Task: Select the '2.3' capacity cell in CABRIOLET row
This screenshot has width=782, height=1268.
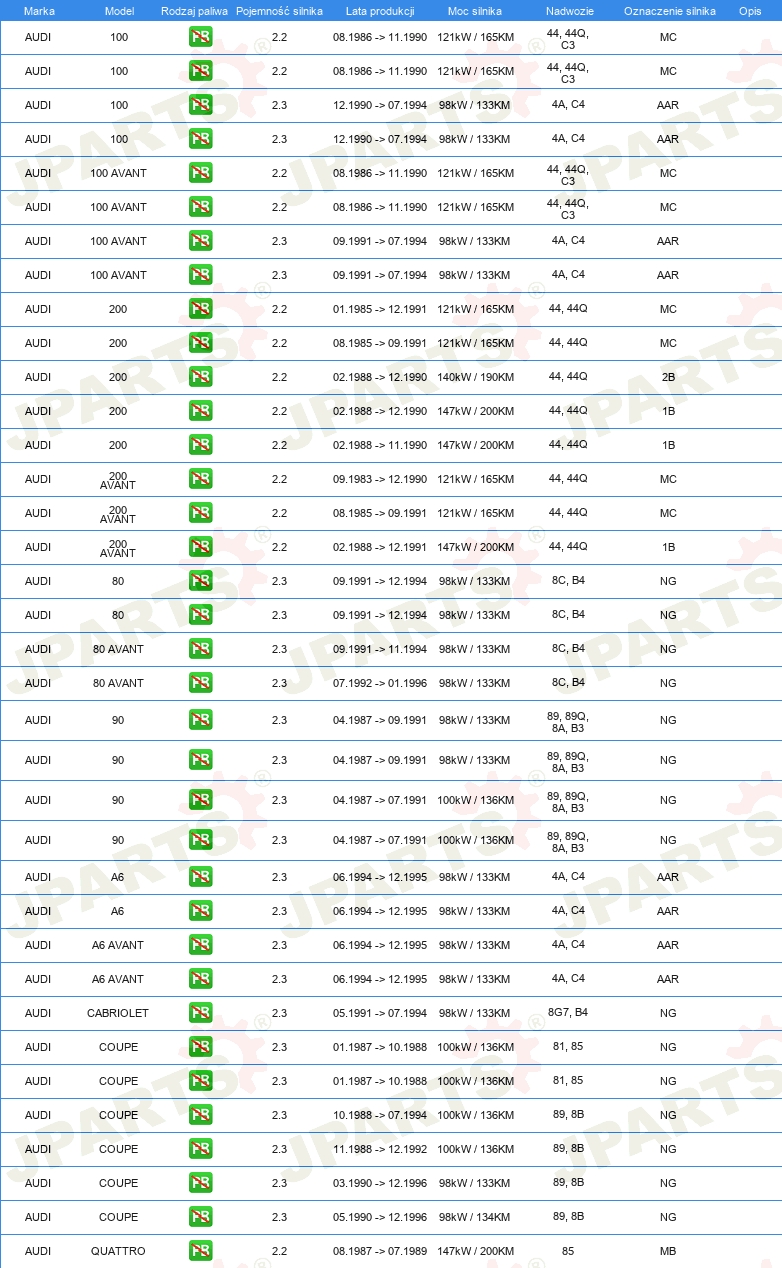Action: (279, 1013)
